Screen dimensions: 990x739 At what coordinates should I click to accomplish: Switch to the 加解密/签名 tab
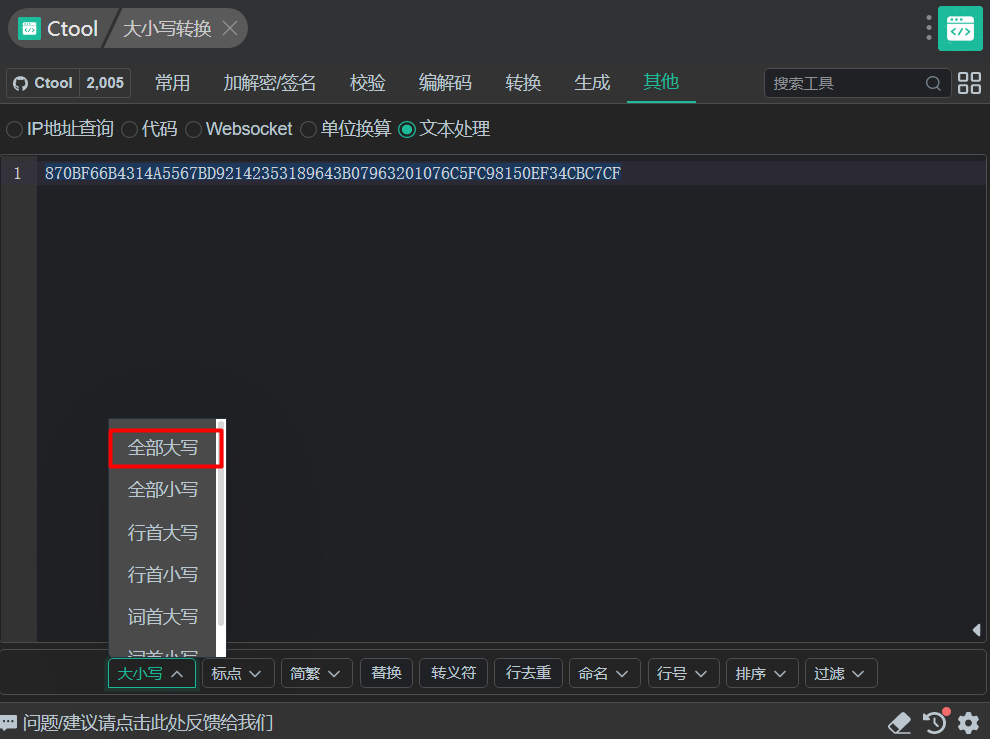(269, 83)
